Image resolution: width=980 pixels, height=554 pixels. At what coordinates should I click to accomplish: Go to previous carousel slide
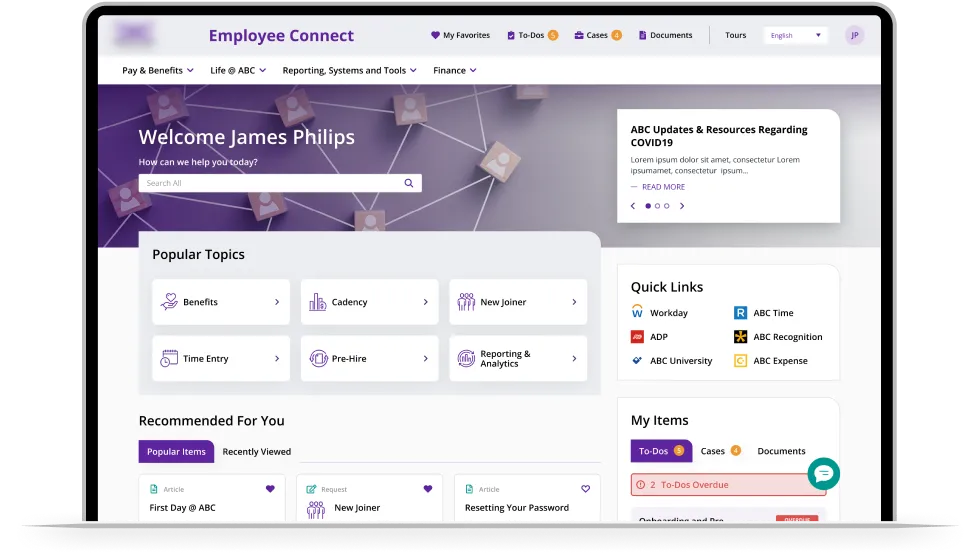coord(633,206)
